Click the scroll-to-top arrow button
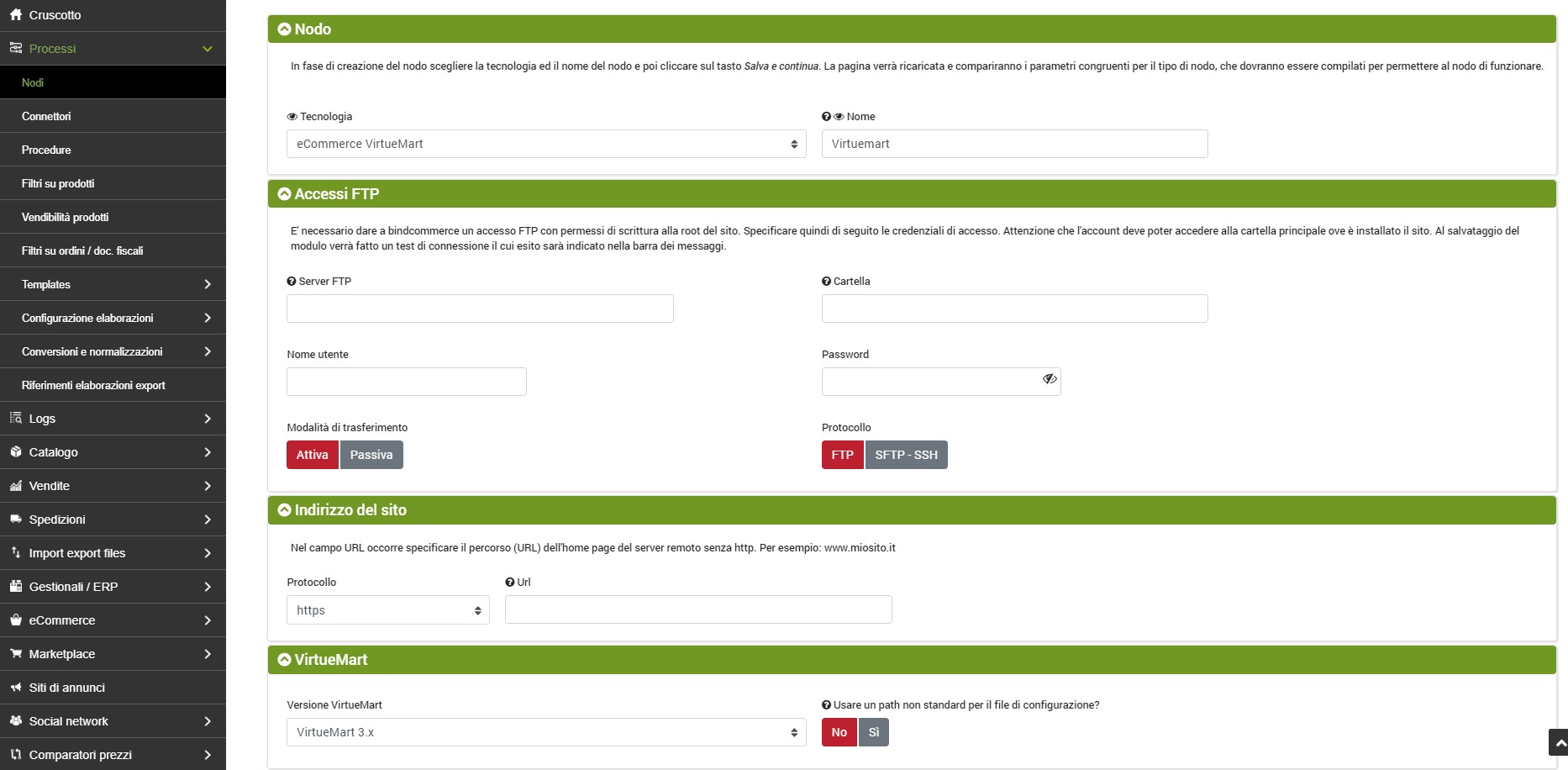 click(1559, 743)
